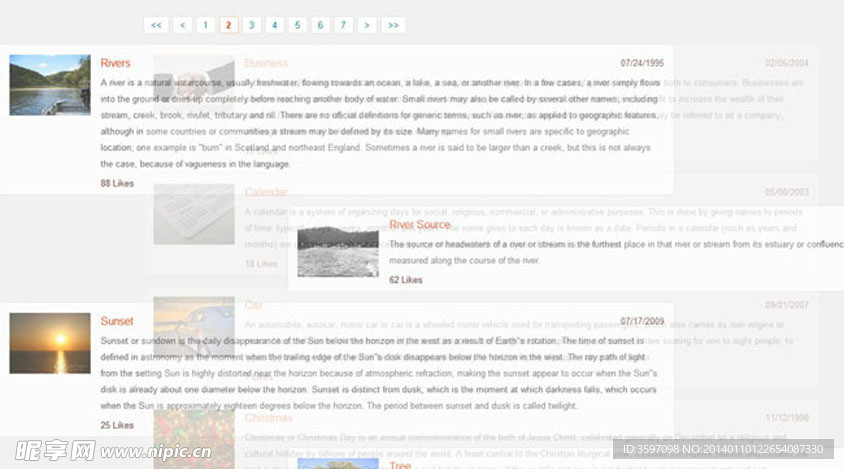This screenshot has height=469, width=844.
Task: Open page 7 of results
Action: [x=343, y=25]
